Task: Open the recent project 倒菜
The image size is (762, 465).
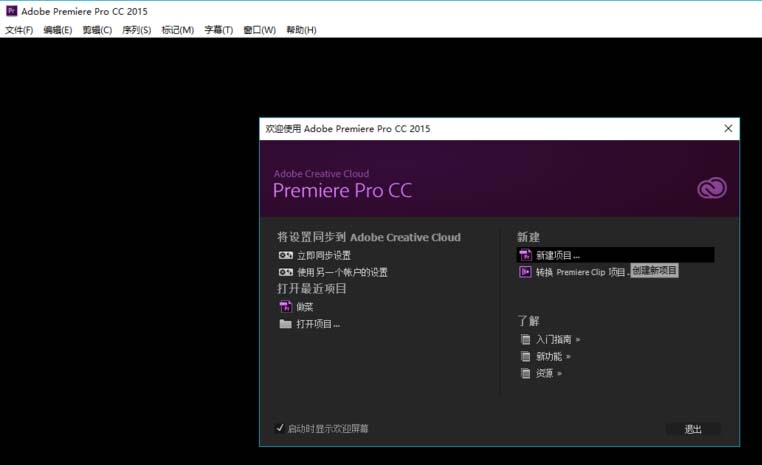Action: [305, 307]
